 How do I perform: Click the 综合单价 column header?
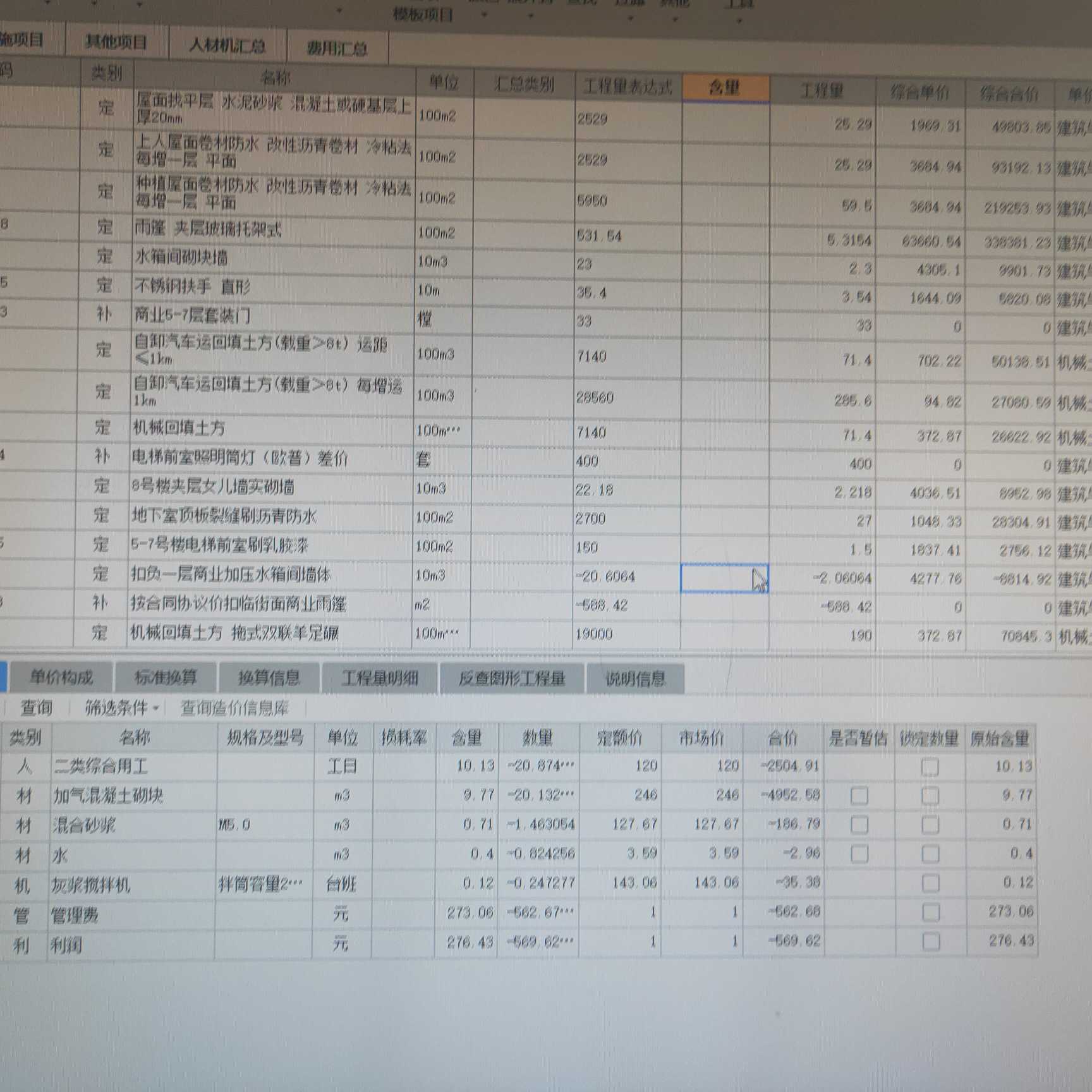pyautogui.click(x=919, y=92)
